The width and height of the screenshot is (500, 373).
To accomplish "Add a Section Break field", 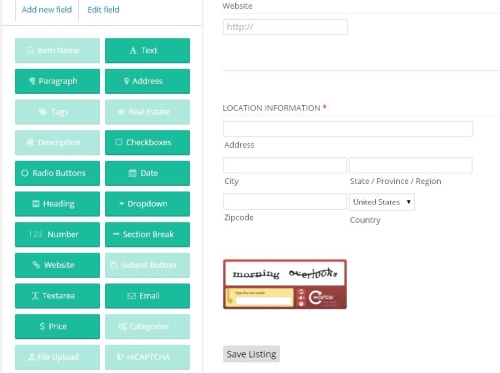I will 147,234.
